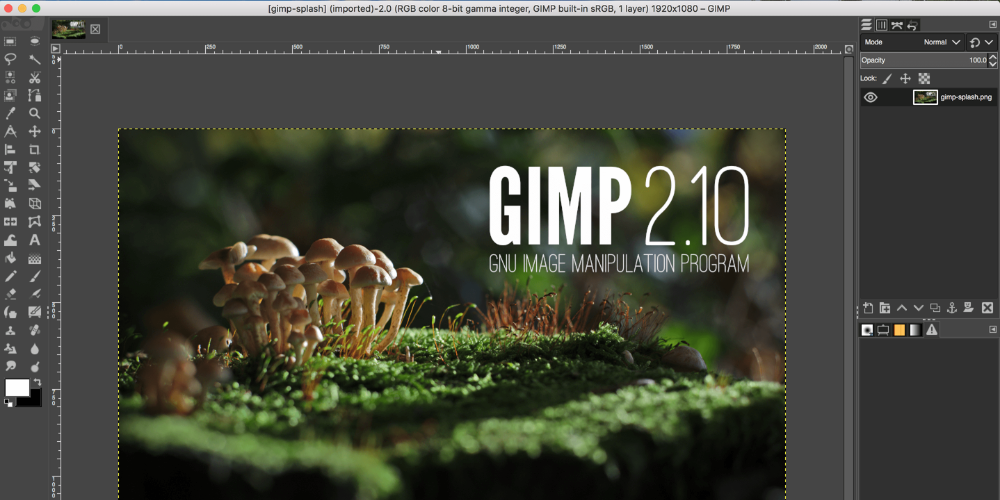The height and width of the screenshot is (500, 1000).
Task: Select the Airbrush tool
Action: (x=34, y=294)
